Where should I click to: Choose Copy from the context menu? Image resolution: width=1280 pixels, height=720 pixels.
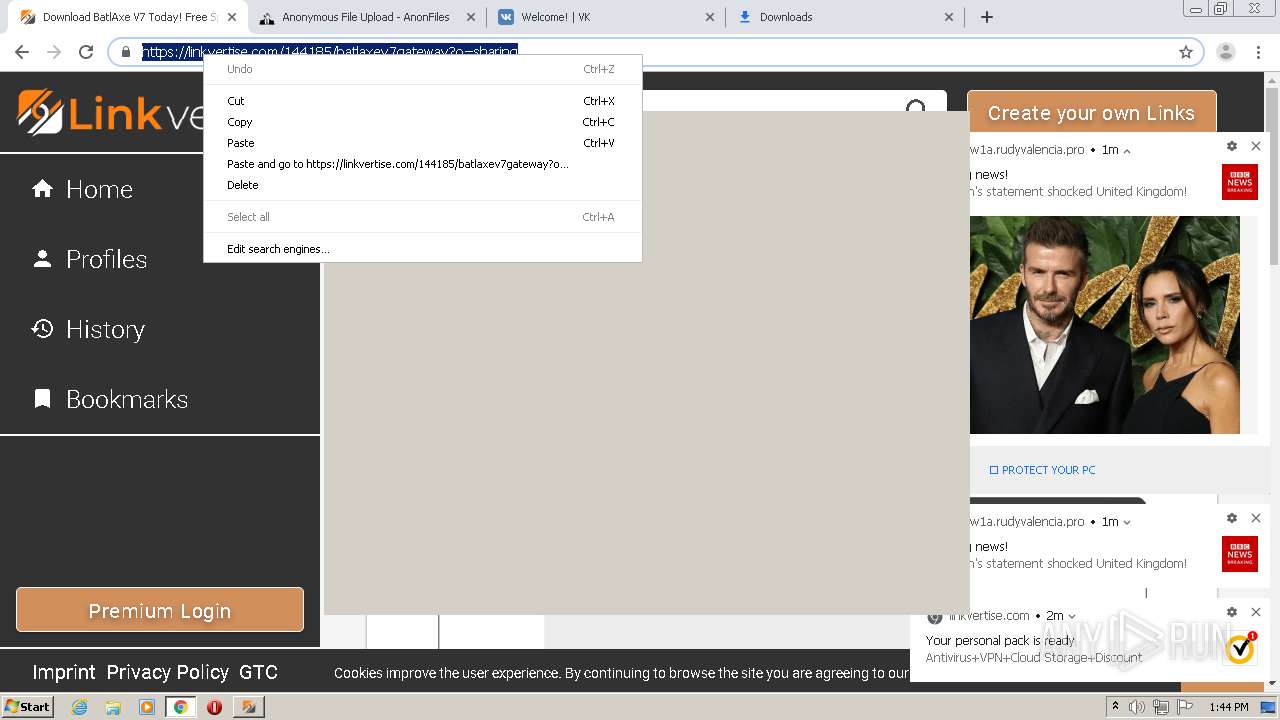[x=421, y=122]
